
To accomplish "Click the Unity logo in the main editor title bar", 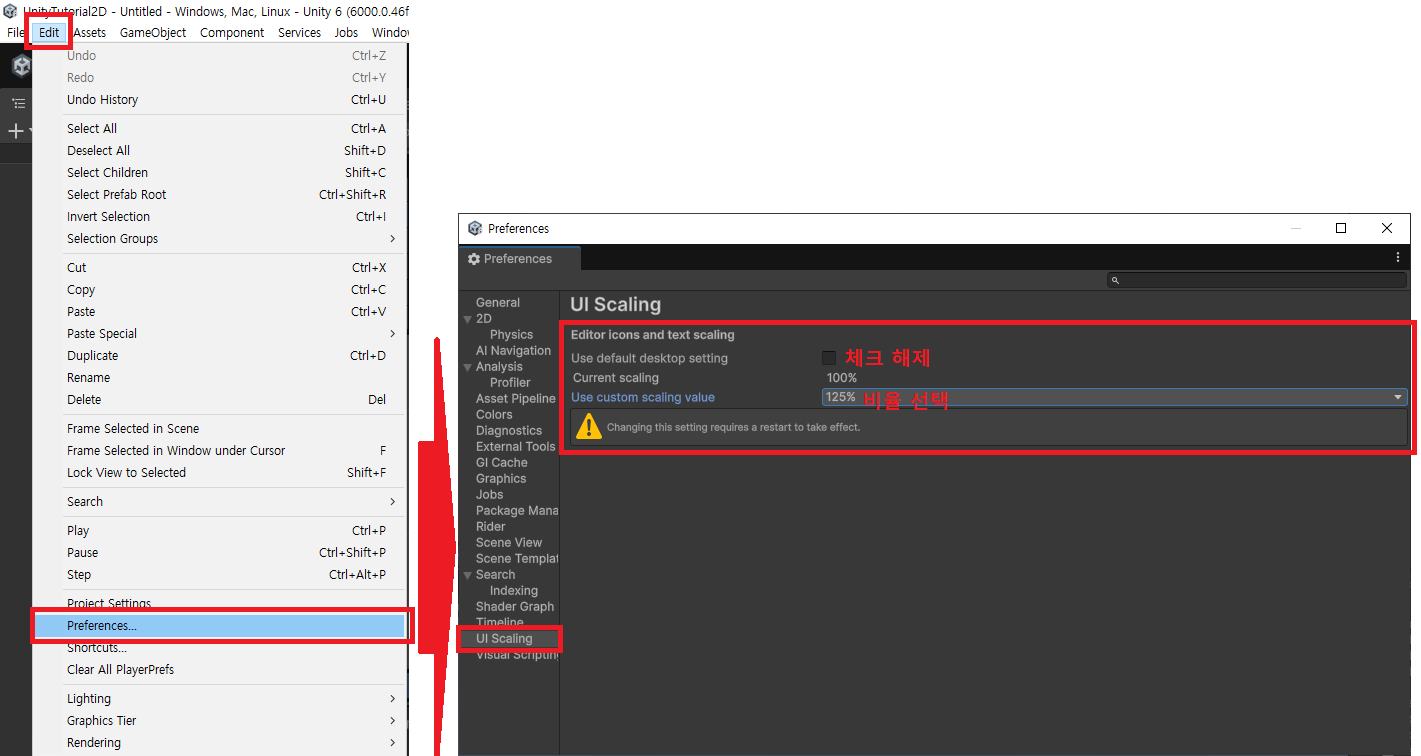I will click(x=10, y=11).
